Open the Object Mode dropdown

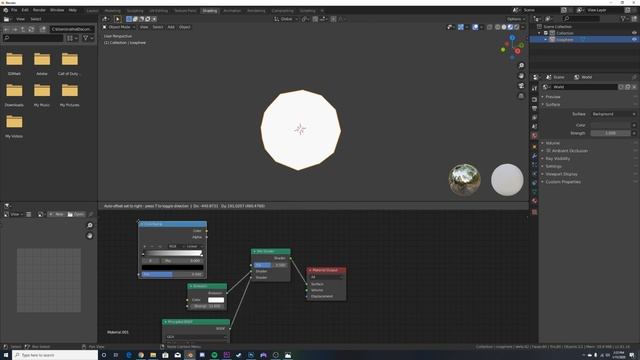click(x=119, y=27)
